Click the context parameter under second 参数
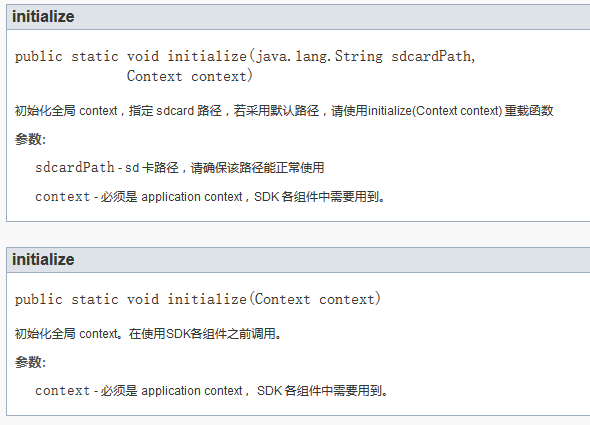Screen dimensions: 590x425 tap(62, 391)
